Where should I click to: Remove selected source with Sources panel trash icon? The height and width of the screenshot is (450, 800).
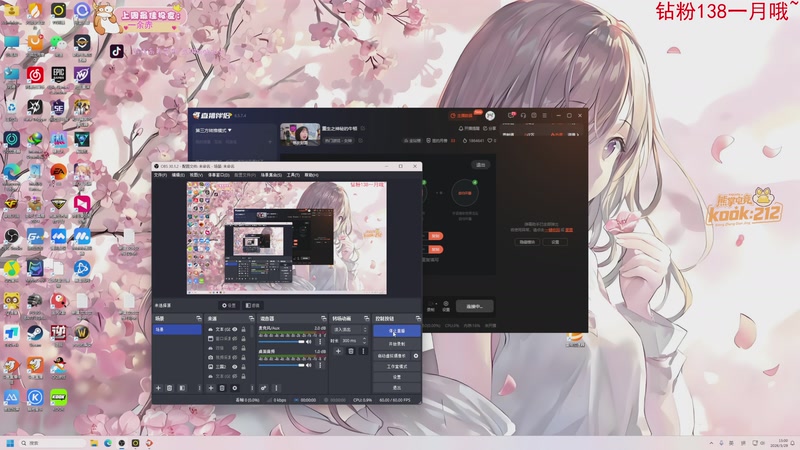click(222, 388)
